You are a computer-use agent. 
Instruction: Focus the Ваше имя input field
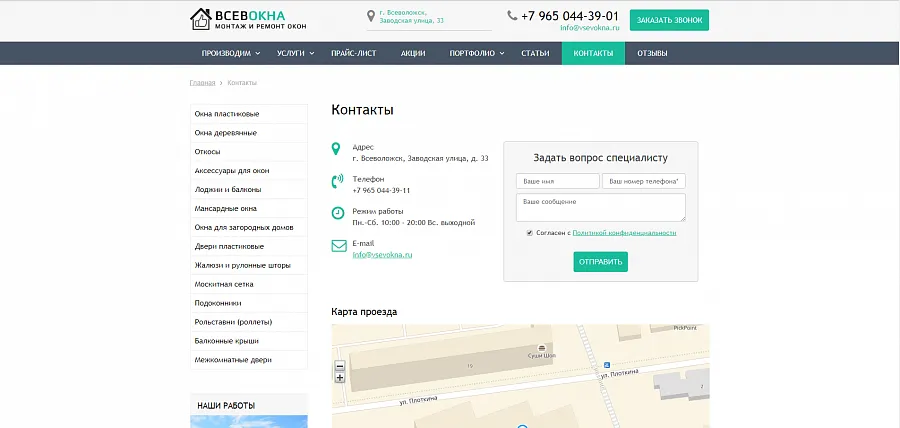(x=558, y=181)
